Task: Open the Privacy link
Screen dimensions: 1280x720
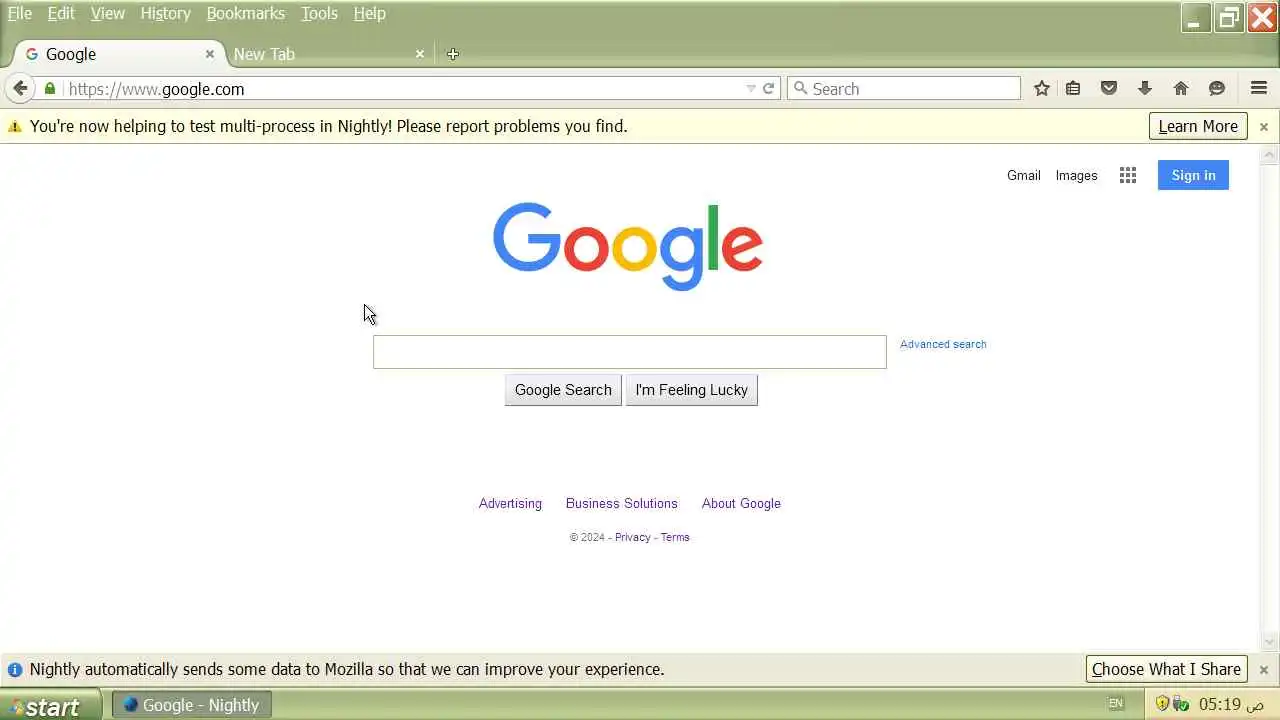Action: tap(632, 537)
